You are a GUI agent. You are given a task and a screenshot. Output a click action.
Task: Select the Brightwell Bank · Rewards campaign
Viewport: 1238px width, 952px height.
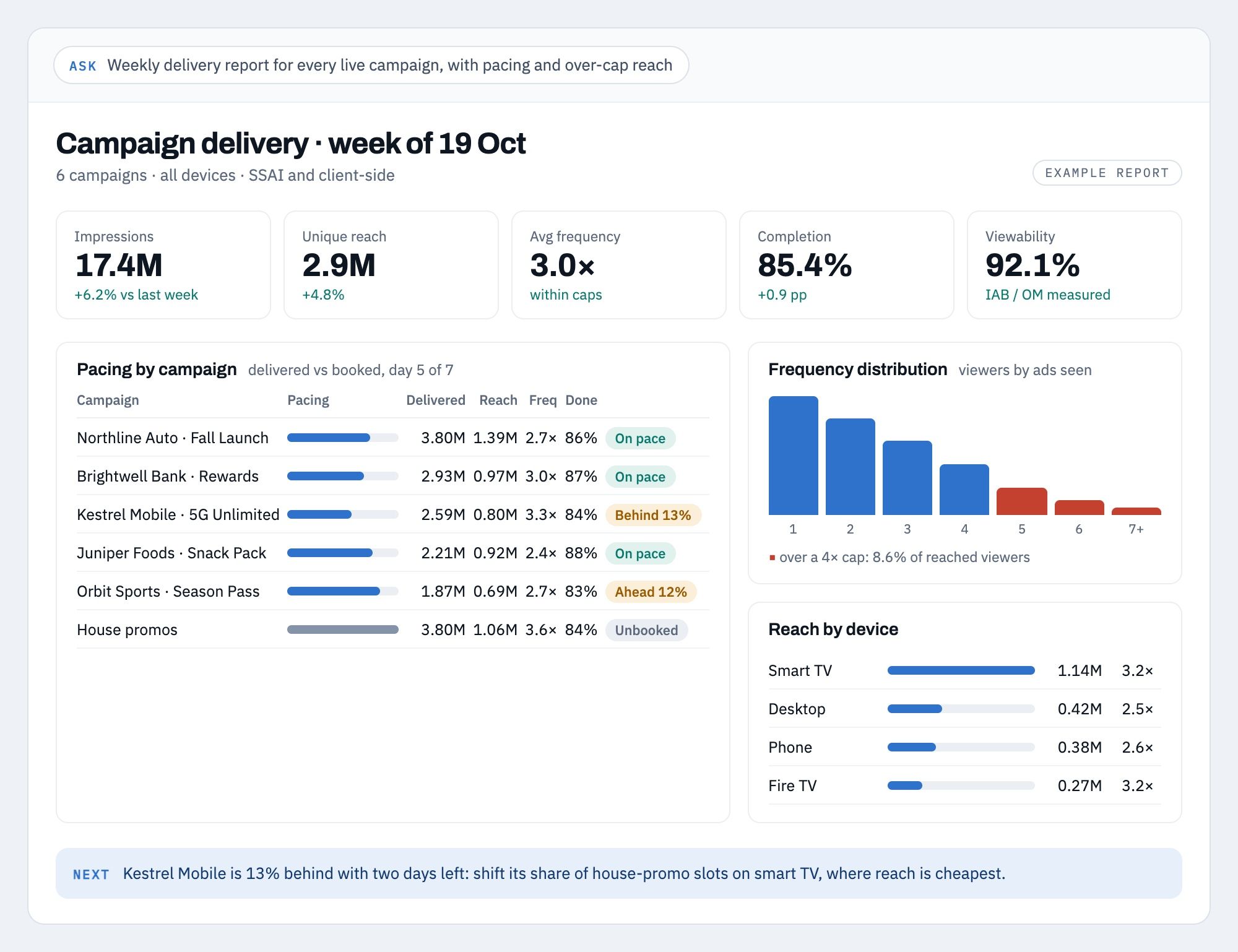pyautogui.click(x=393, y=476)
